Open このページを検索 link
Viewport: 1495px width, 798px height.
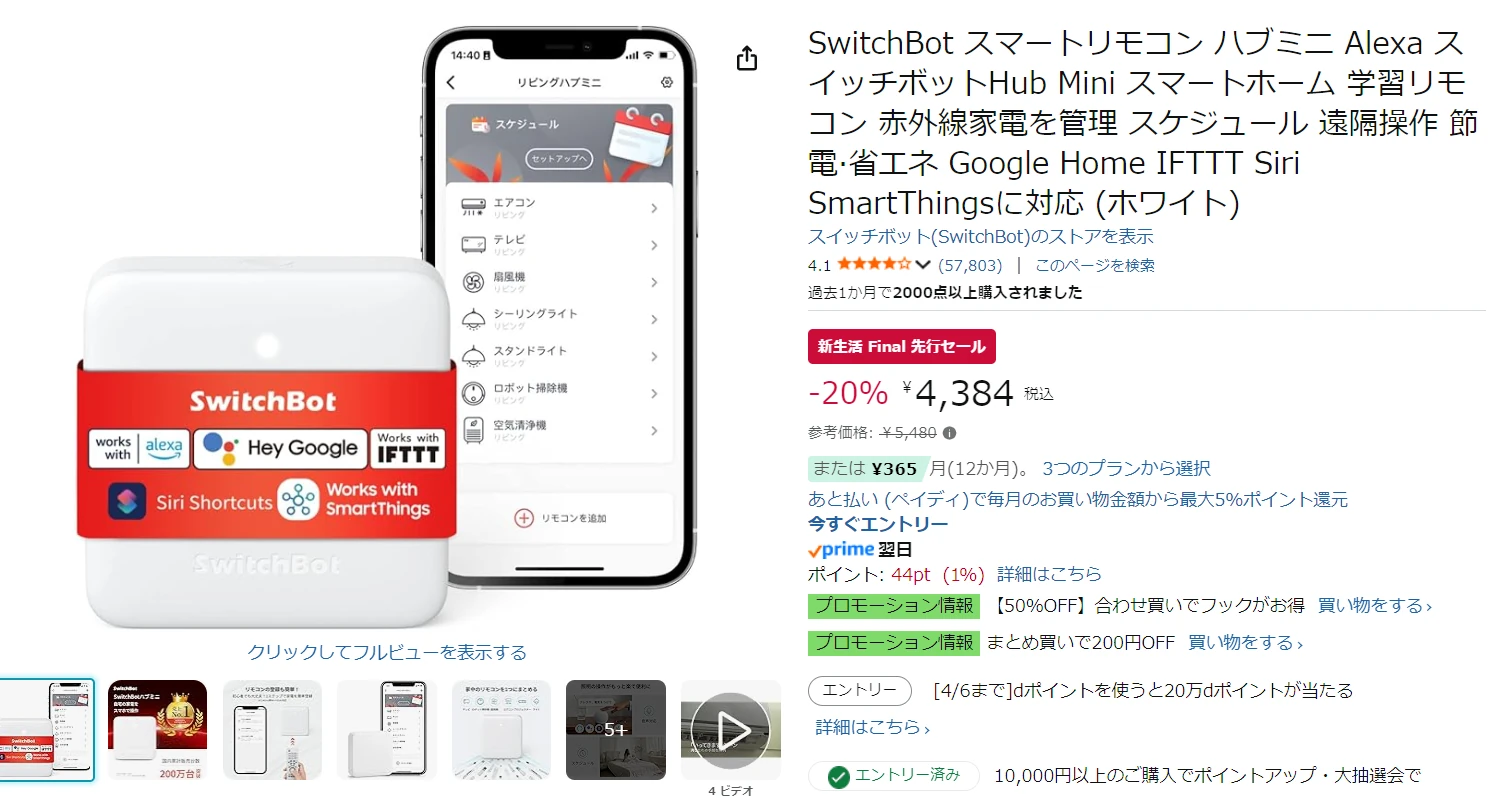tap(1094, 265)
